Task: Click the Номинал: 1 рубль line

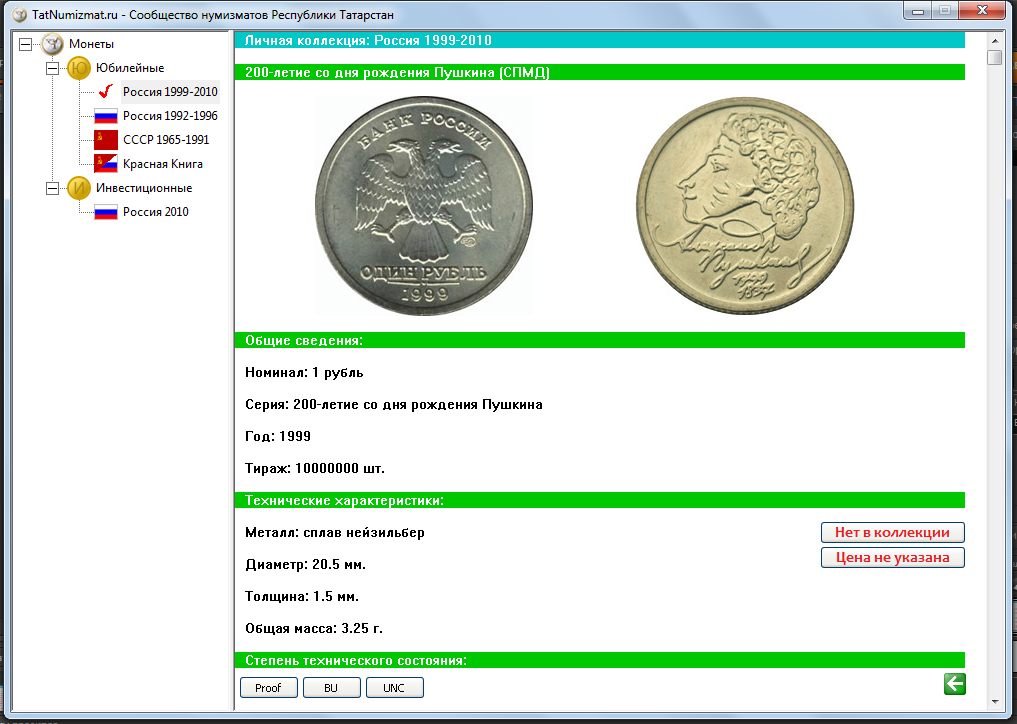Action: tap(304, 372)
